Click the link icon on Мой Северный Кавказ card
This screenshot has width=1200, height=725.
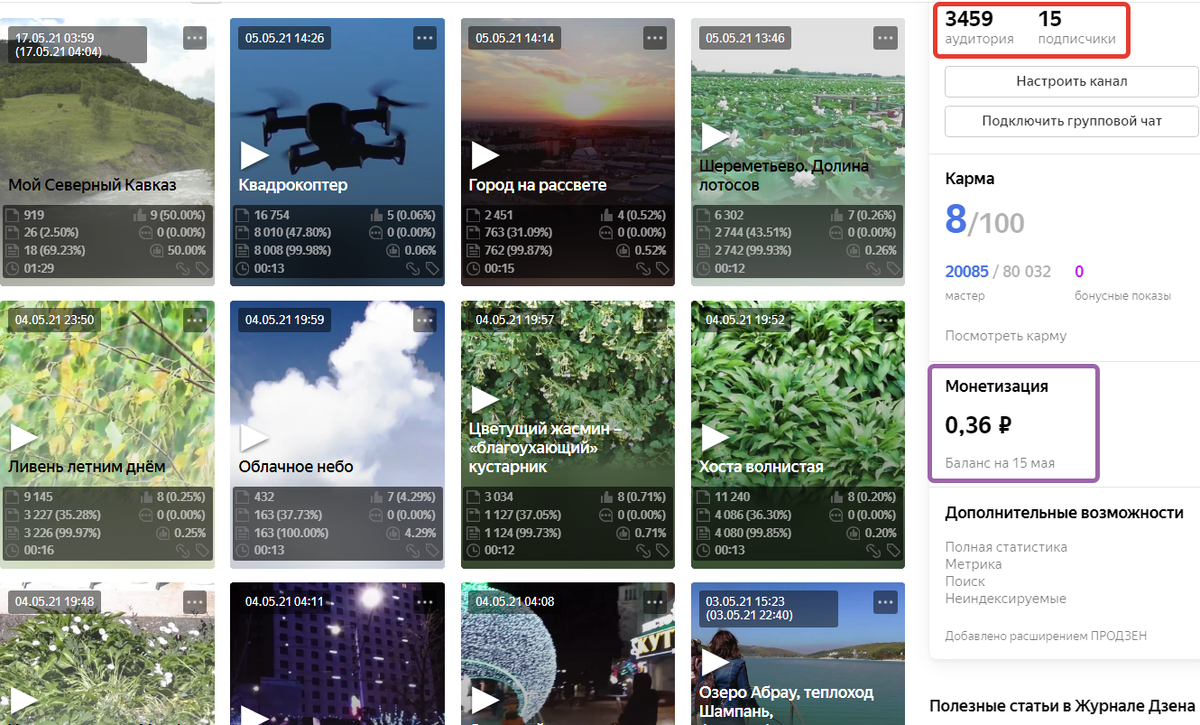[x=183, y=269]
